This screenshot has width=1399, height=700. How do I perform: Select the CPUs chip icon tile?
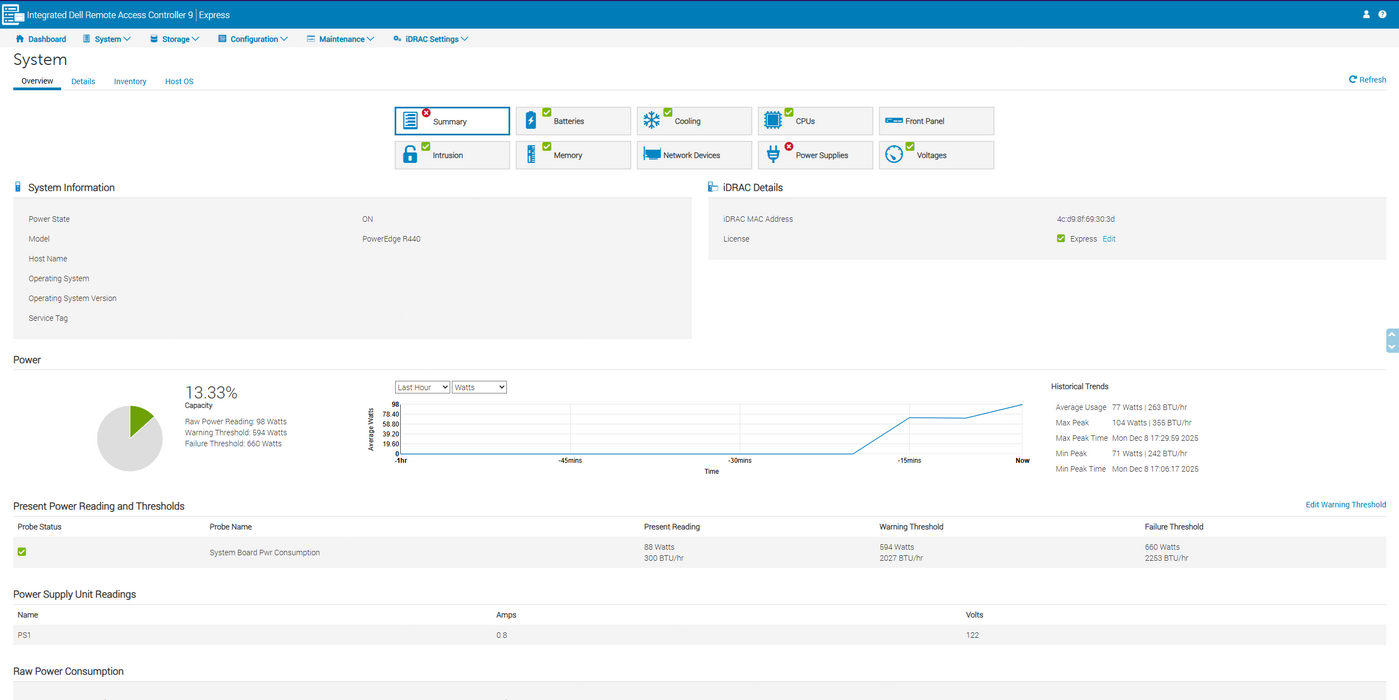815,121
